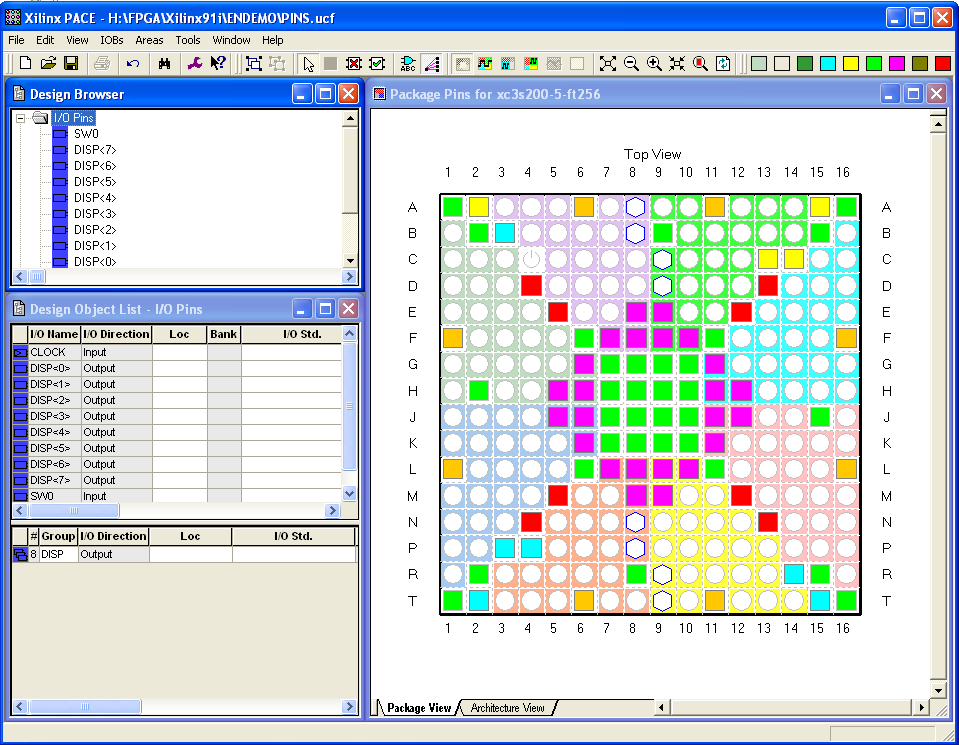Select SW0 in the Design Browser tree
Image resolution: width=959 pixels, height=745 pixels.
pos(86,133)
